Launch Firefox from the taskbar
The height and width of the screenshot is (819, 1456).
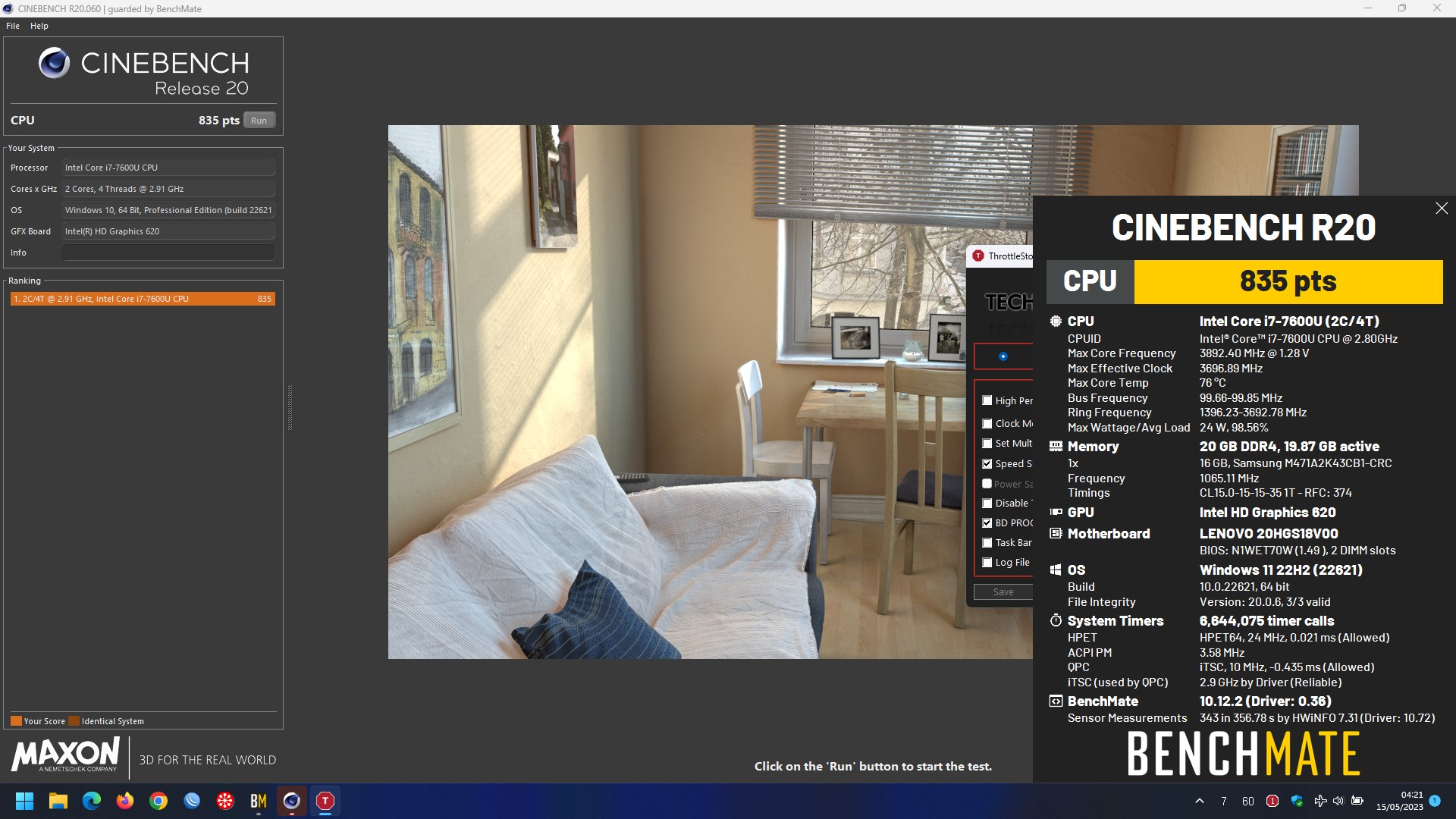click(x=125, y=801)
